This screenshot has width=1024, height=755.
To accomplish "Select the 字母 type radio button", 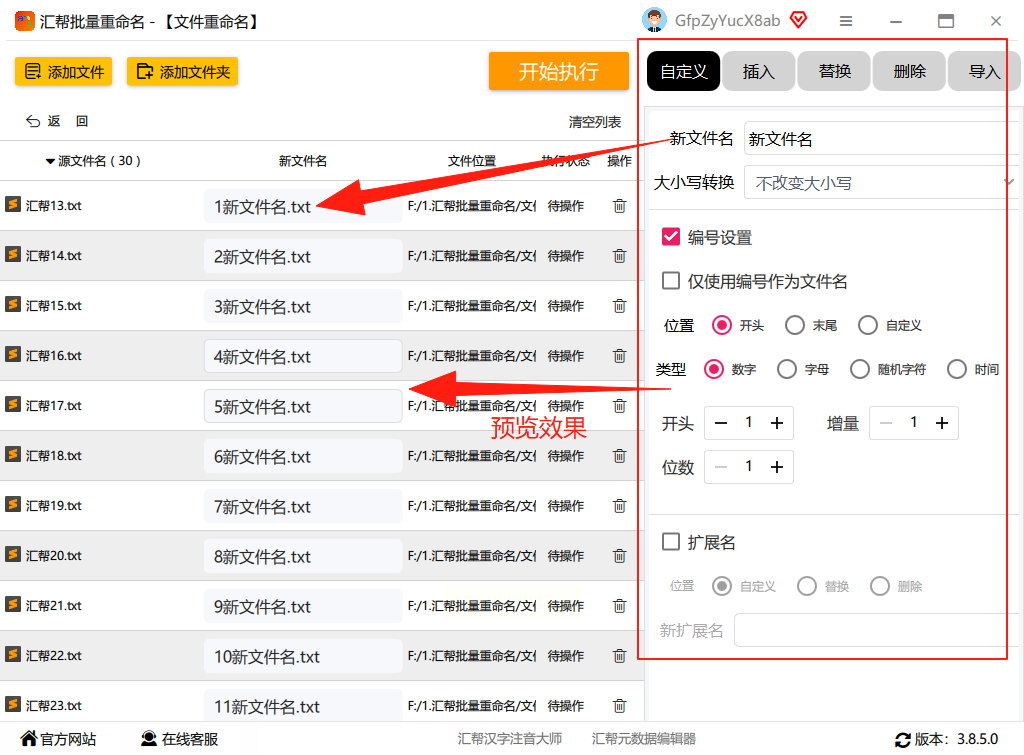I will (787, 369).
